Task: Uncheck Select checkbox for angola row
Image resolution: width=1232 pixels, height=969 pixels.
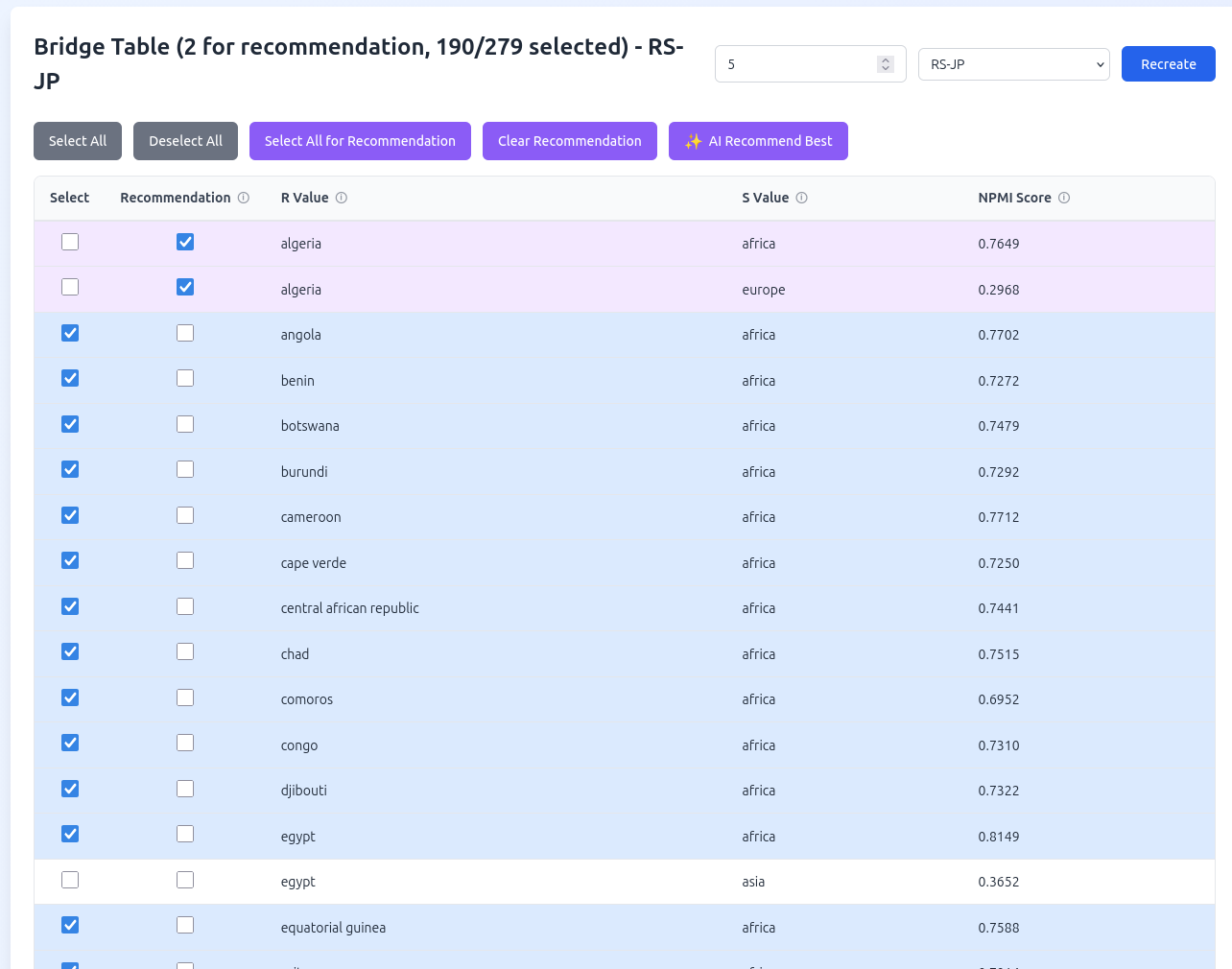Action: pyautogui.click(x=70, y=333)
